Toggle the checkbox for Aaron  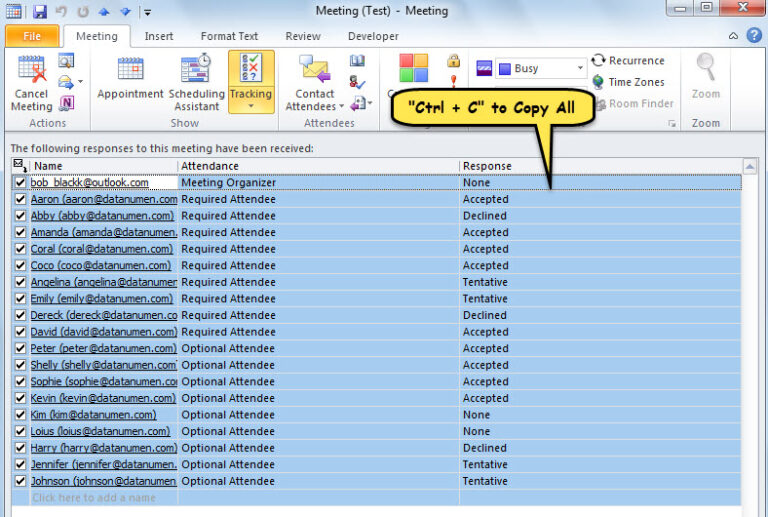[x=20, y=199]
